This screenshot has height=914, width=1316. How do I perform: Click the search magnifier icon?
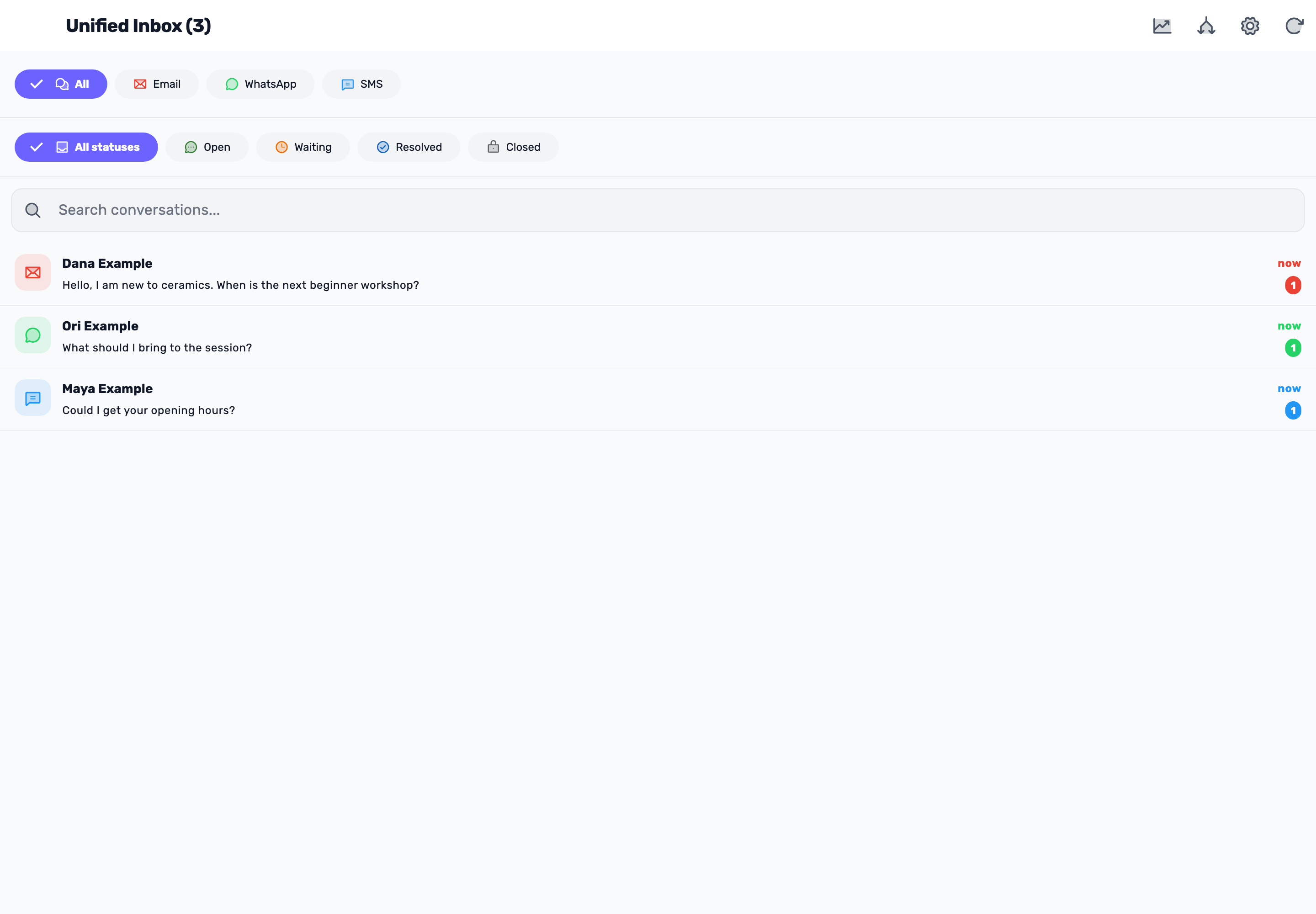point(33,210)
